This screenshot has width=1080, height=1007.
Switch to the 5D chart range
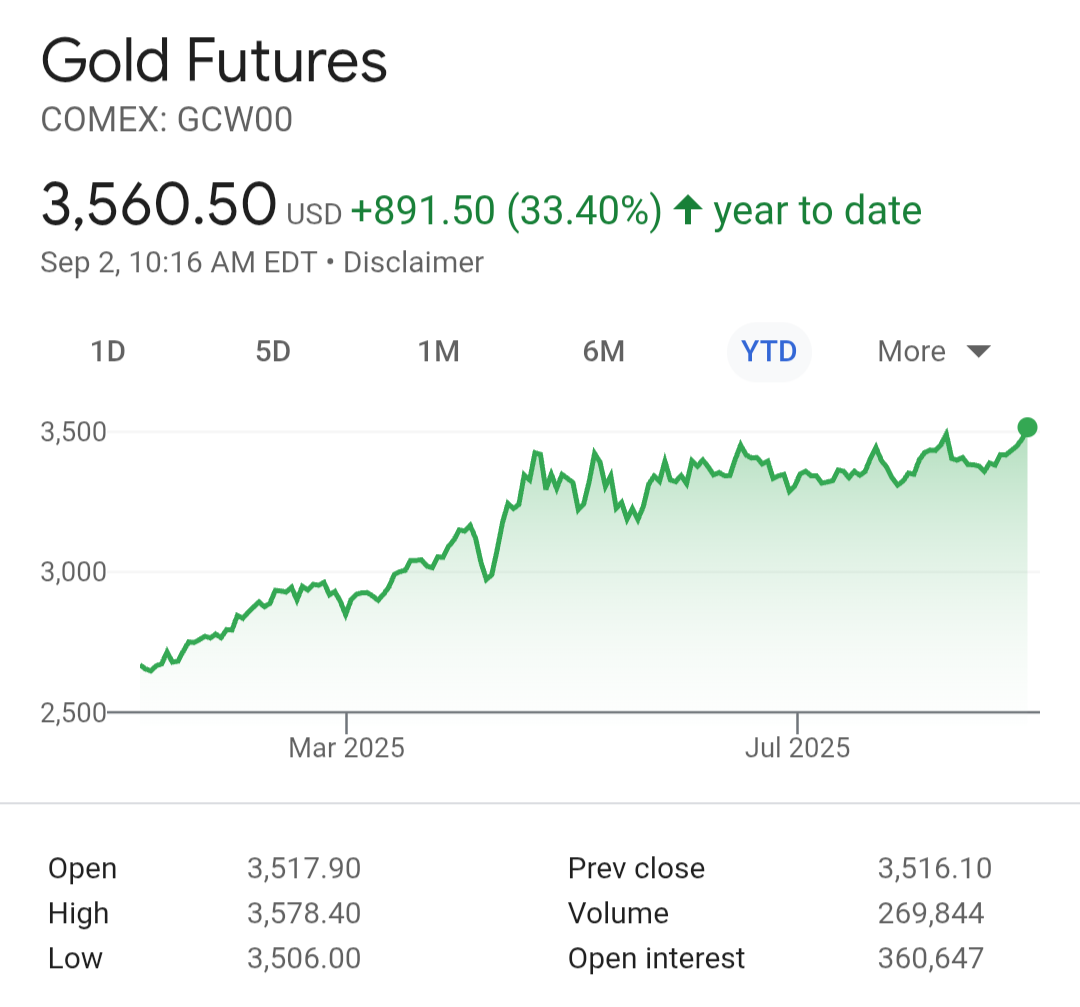click(273, 352)
